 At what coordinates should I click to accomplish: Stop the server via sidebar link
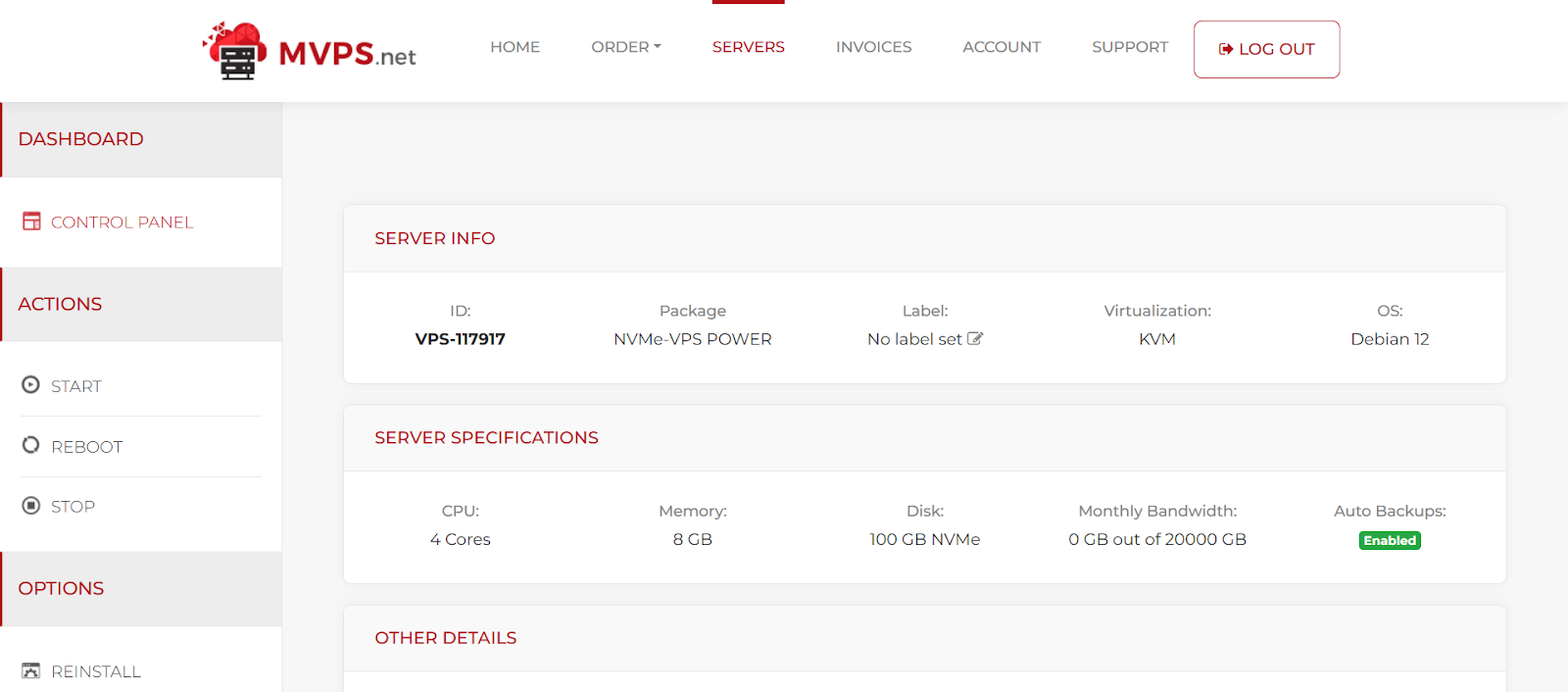(x=73, y=507)
